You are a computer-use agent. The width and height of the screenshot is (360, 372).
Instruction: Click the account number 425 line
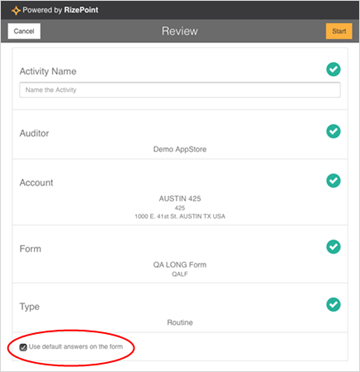click(x=180, y=208)
